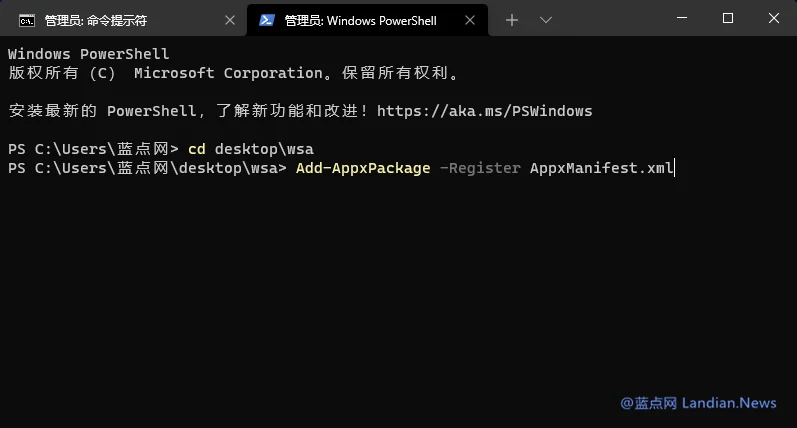Click the Command Prompt icon on first tab
Image resolution: width=797 pixels, height=428 pixels.
(x=27, y=20)
